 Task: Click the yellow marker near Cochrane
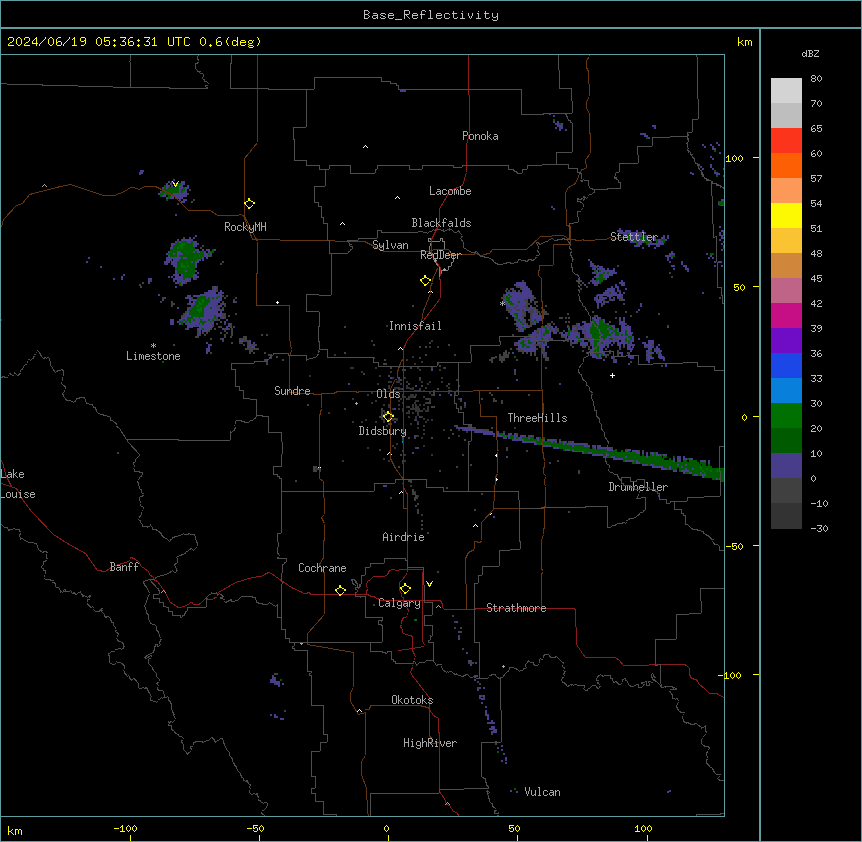340,590
